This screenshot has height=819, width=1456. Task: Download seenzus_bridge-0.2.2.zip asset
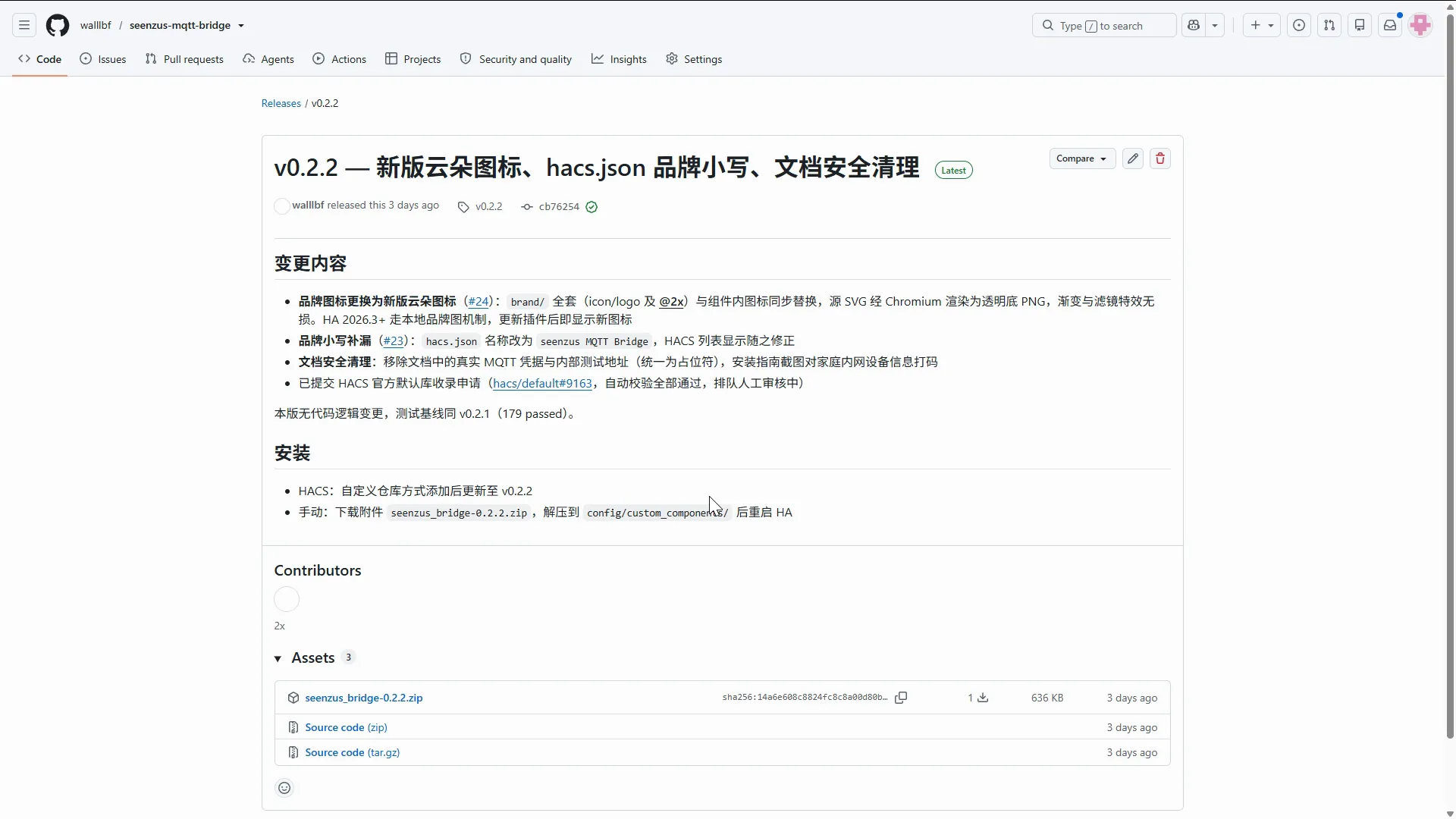click(364, 698)
